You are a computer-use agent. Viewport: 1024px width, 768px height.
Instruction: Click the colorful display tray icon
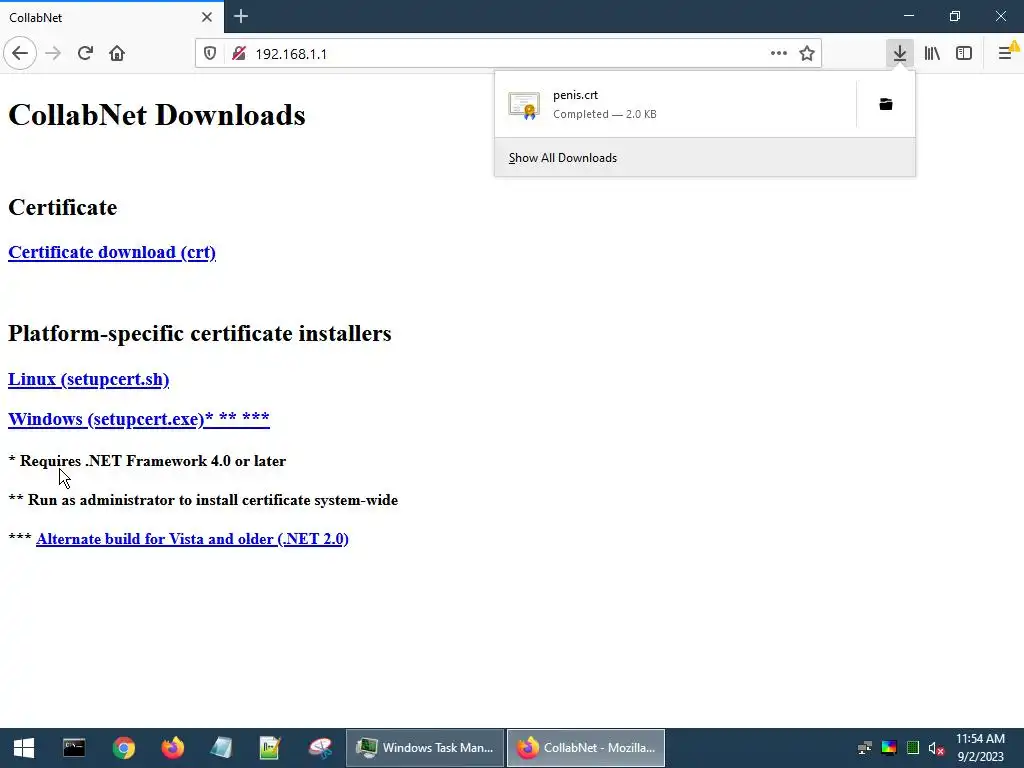click(889, 748)
